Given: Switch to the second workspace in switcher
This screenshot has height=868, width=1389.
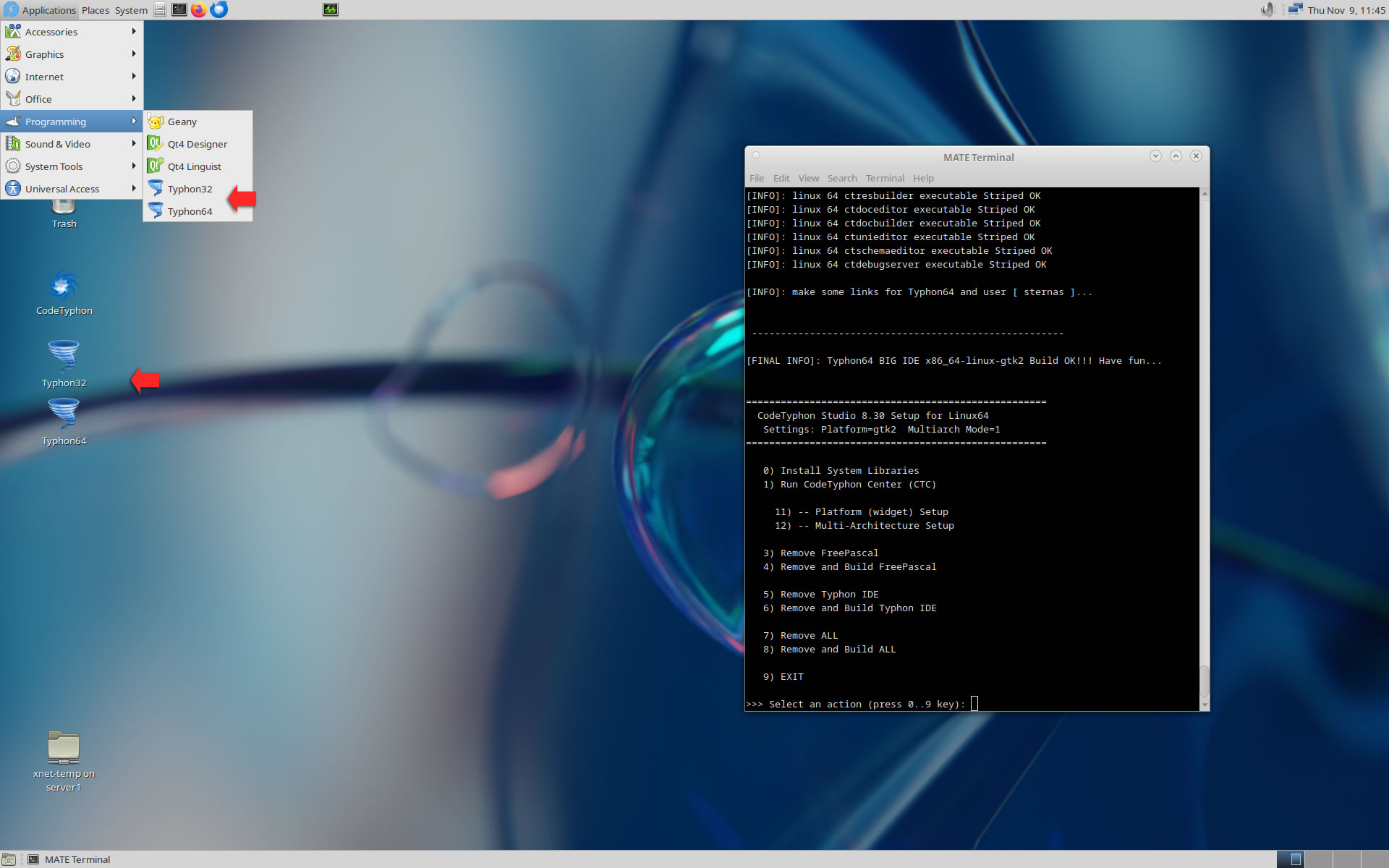Looking at the screenshot, I should [x=1319, y=859].
